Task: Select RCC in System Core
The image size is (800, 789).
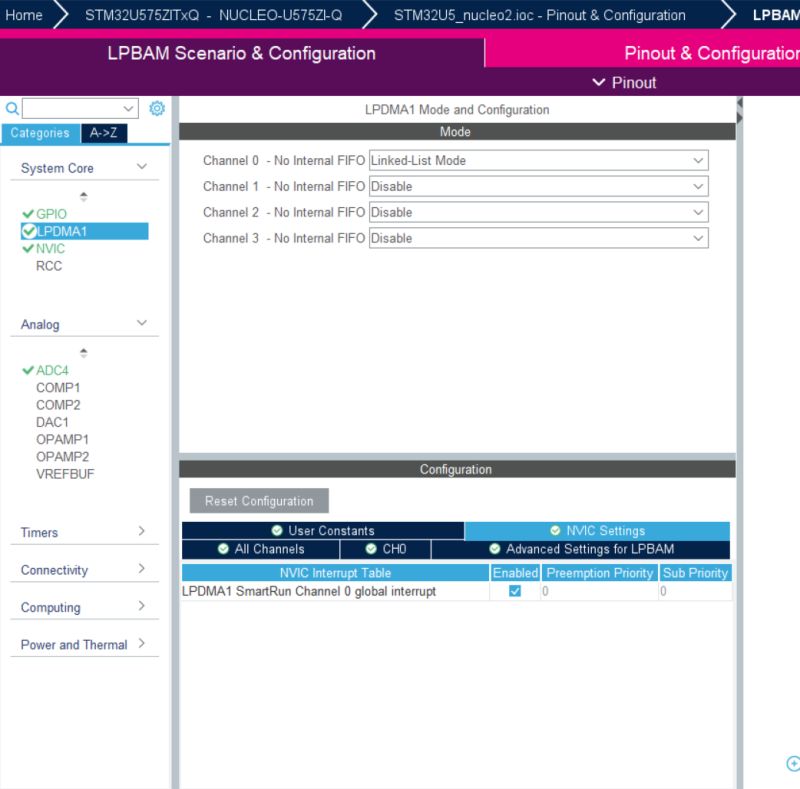Action: click(x=48, y=266)
